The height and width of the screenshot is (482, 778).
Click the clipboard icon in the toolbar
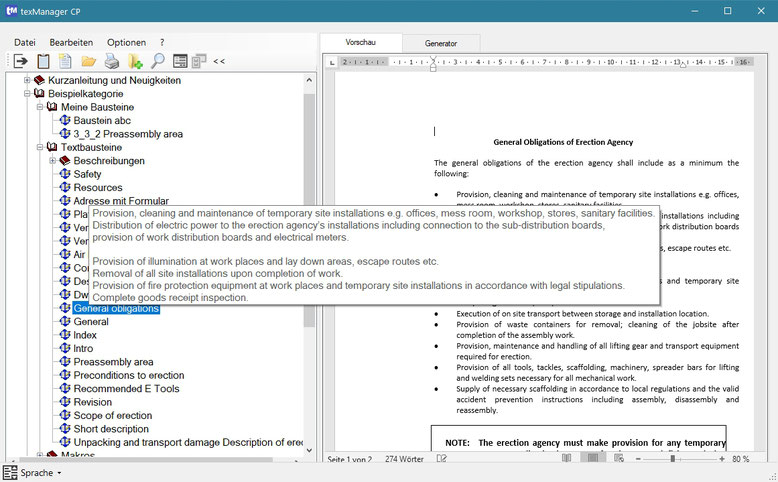pyautogui.click(x=44, y=61)
